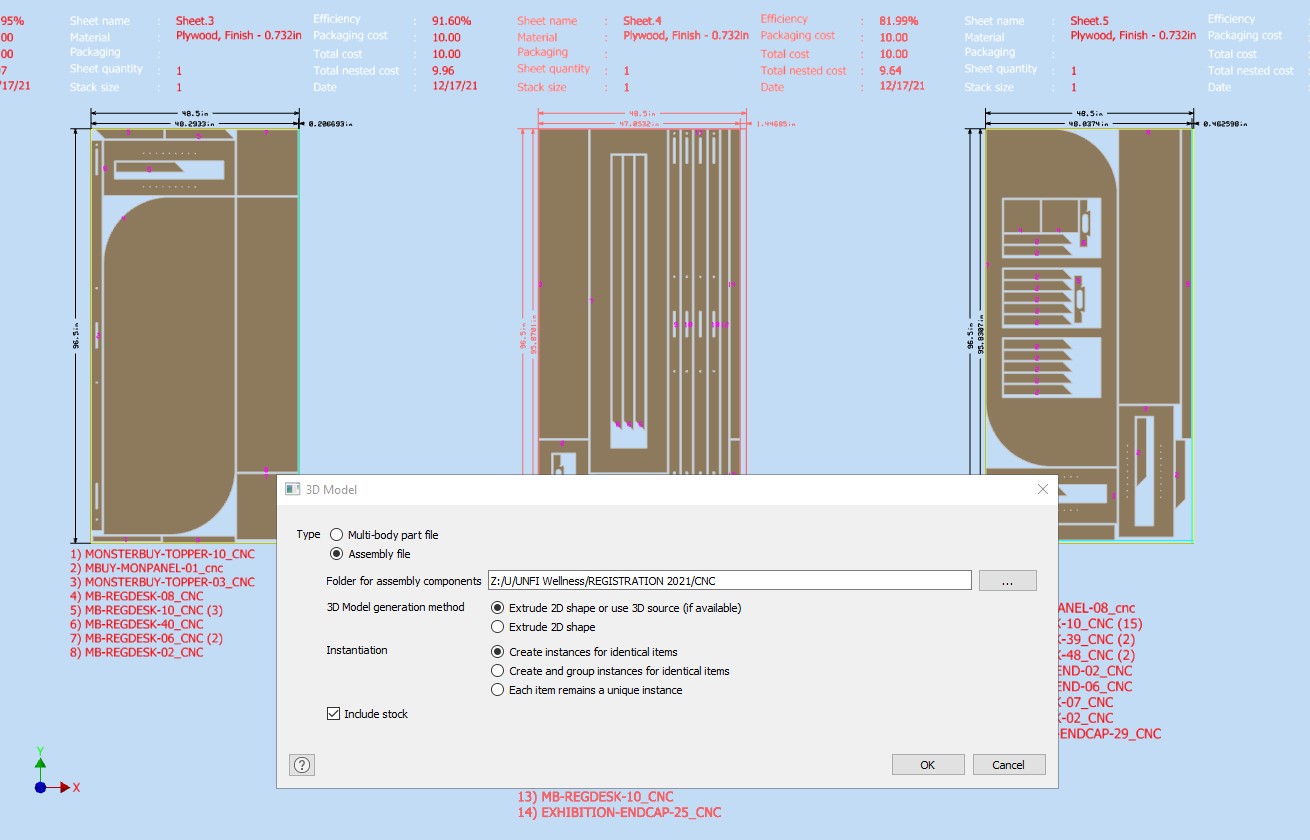Select Create instances for identical items

pos(498,652)
